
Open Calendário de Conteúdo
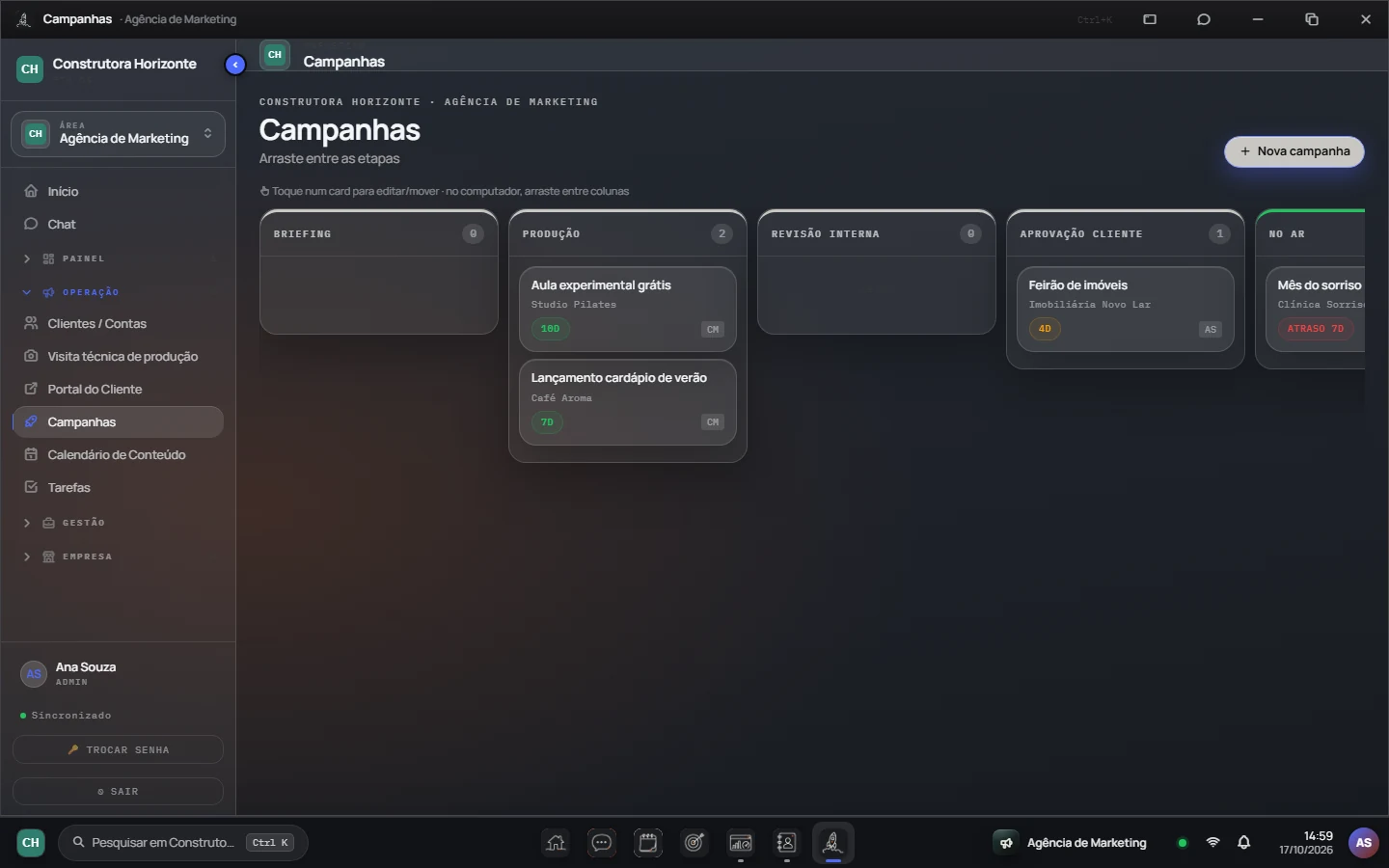[118, 455]
